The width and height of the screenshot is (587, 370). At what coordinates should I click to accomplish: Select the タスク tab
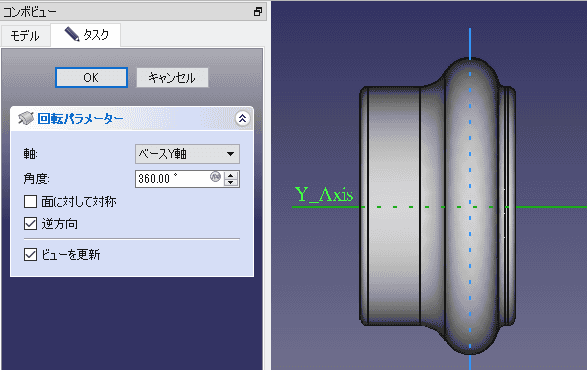(86, 35)
